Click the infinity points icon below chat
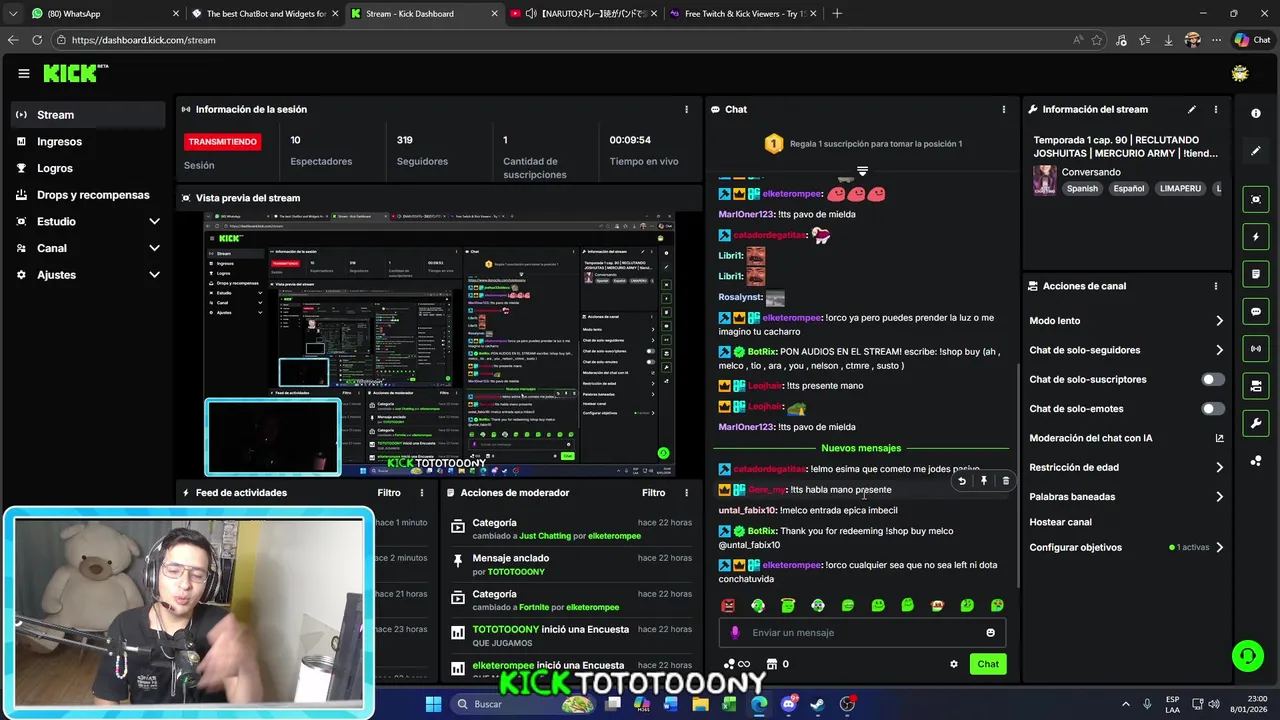Viewport: 1280px width, 720px height. [737, 664]
